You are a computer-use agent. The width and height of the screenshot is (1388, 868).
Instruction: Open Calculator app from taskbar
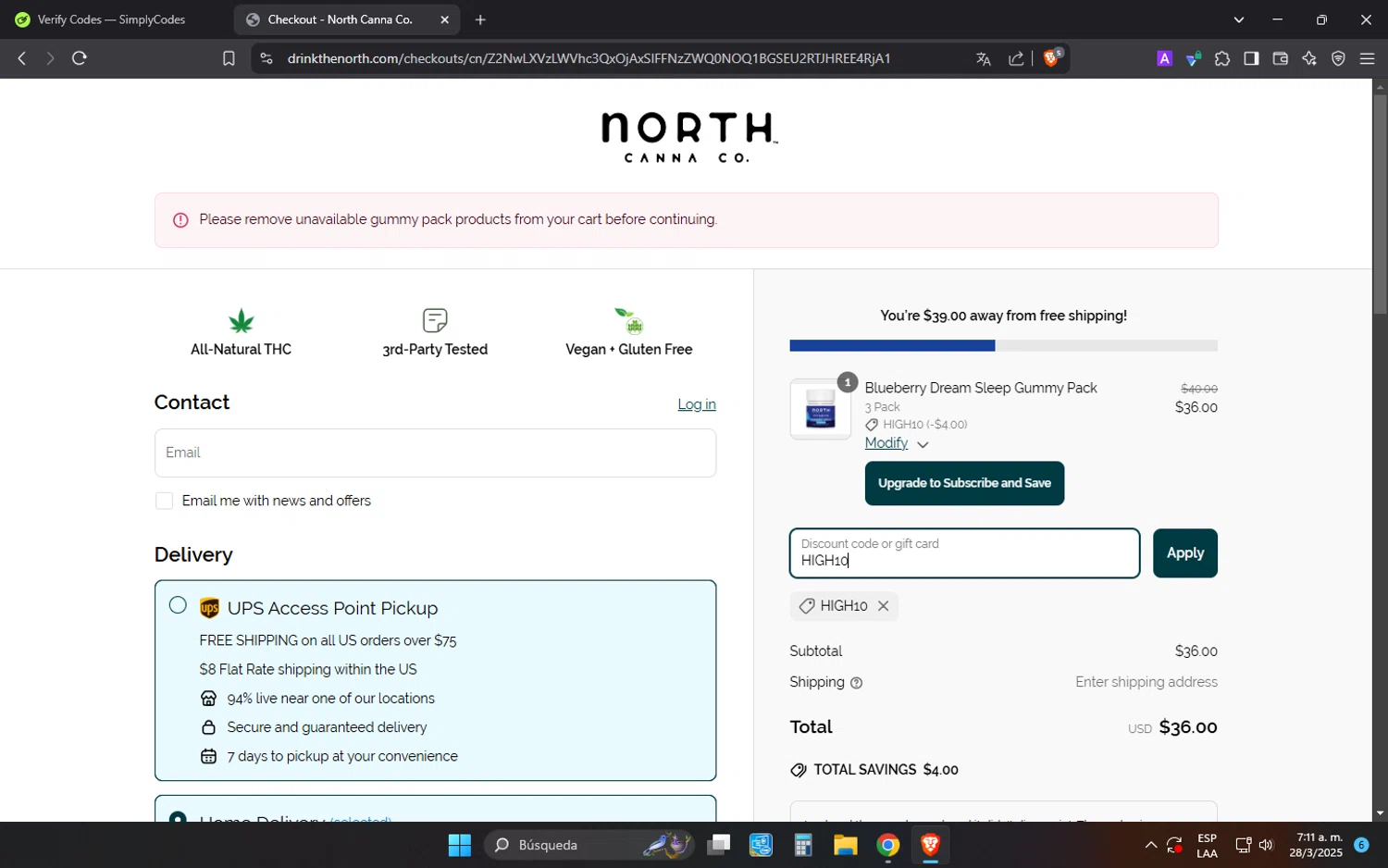(x=802, y=845)
